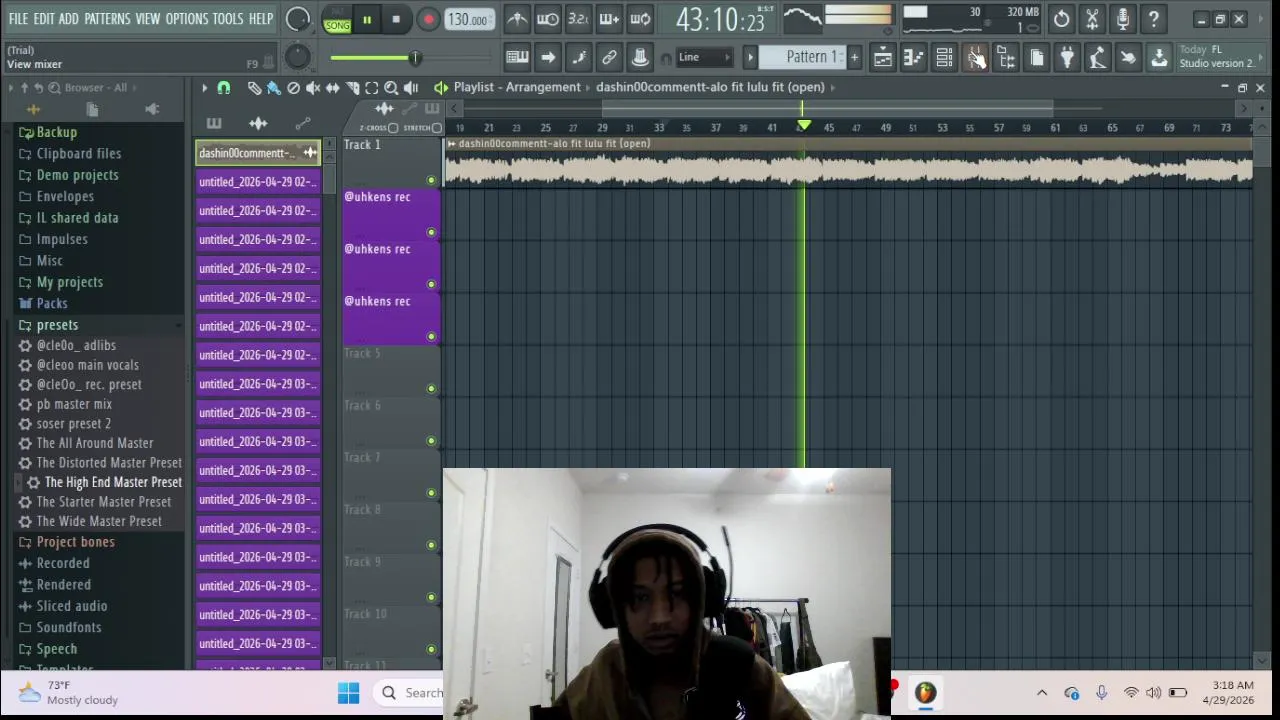This screenshot has height=720, width=1280.
Task: Pause playback in the transport bar
Action: pos(367,19)
